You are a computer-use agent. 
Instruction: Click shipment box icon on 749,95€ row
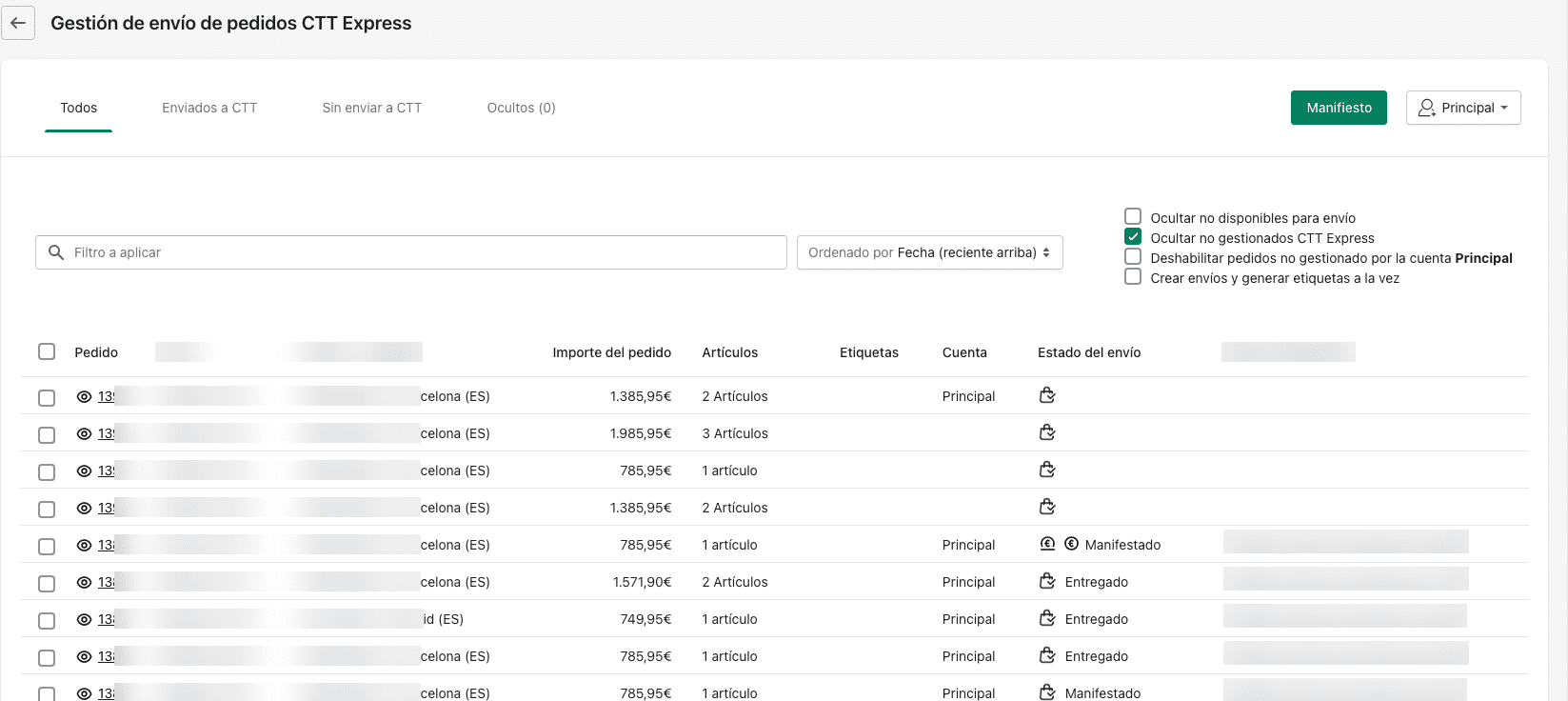(1047, 618)
